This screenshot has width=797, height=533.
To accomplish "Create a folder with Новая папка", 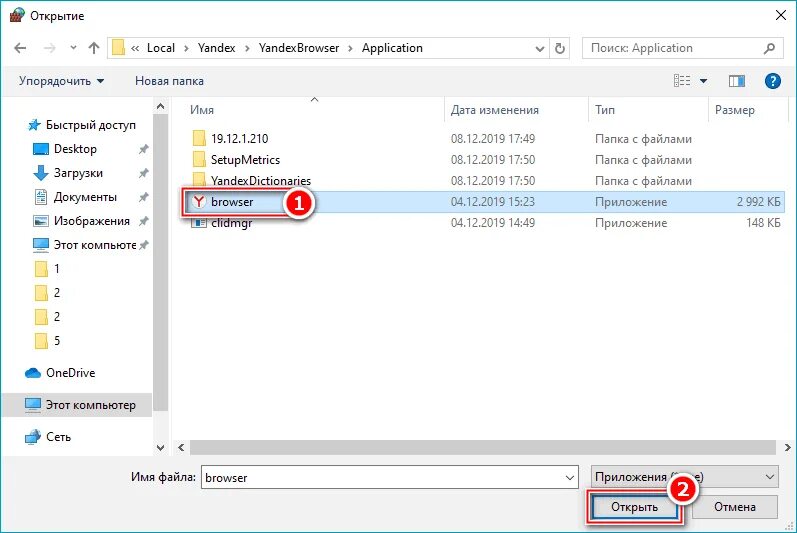I will click(169, 81).
